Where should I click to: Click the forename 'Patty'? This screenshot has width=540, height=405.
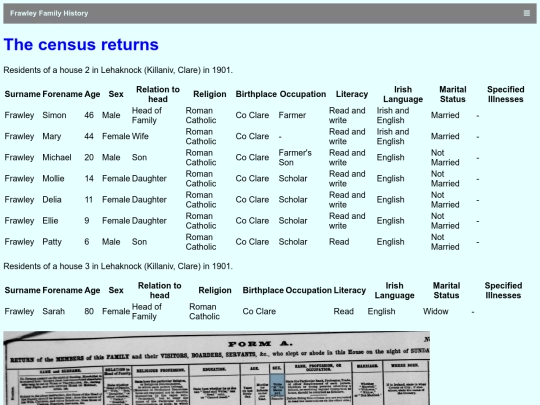[x=52, y=242]
